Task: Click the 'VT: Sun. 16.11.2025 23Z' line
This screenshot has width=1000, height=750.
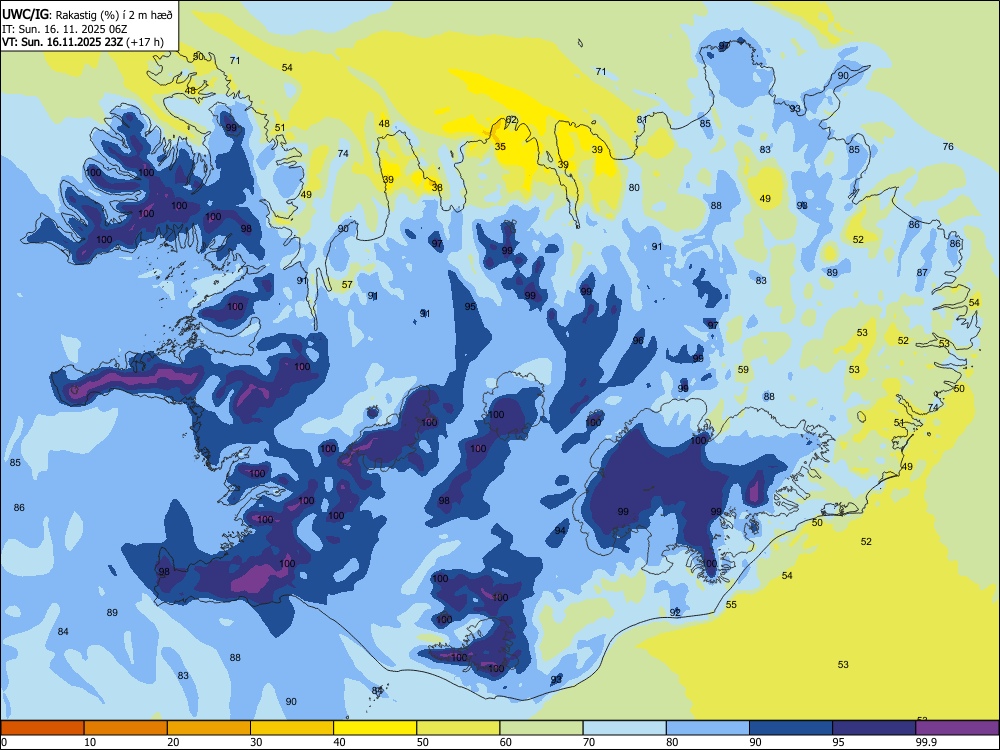Action: pos(83,42)
